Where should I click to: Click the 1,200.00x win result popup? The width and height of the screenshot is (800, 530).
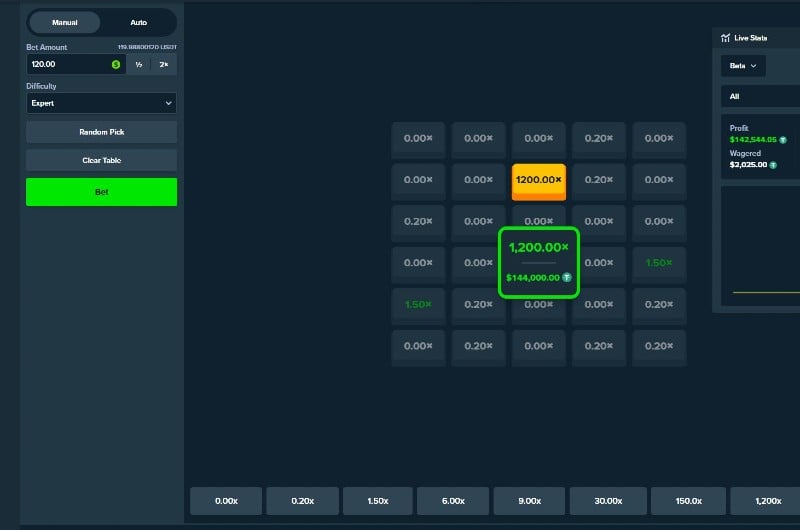539,261
